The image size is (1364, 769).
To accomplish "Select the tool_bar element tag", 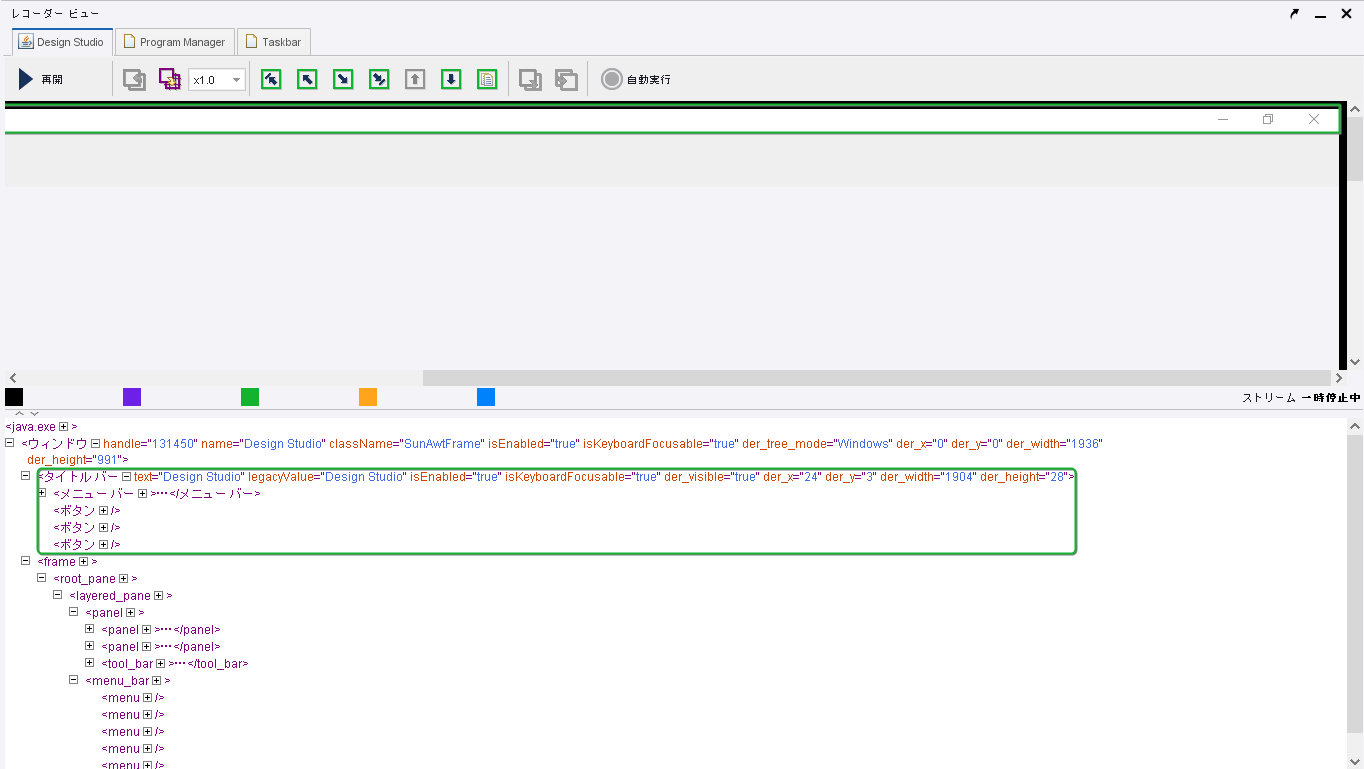I will tap(127, 664).
